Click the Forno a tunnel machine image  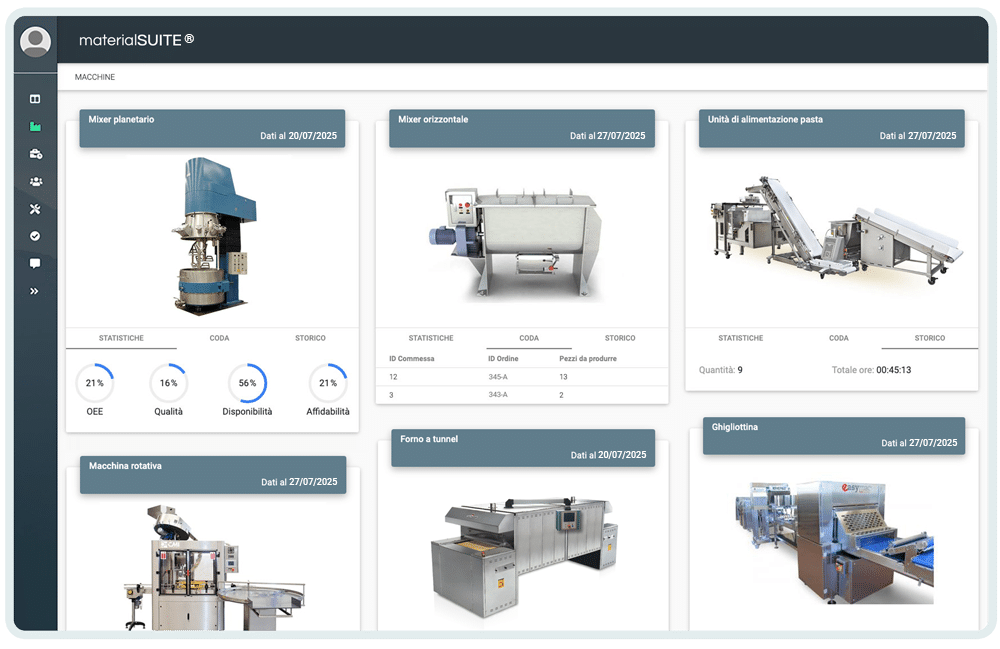(x=521, y=555)
